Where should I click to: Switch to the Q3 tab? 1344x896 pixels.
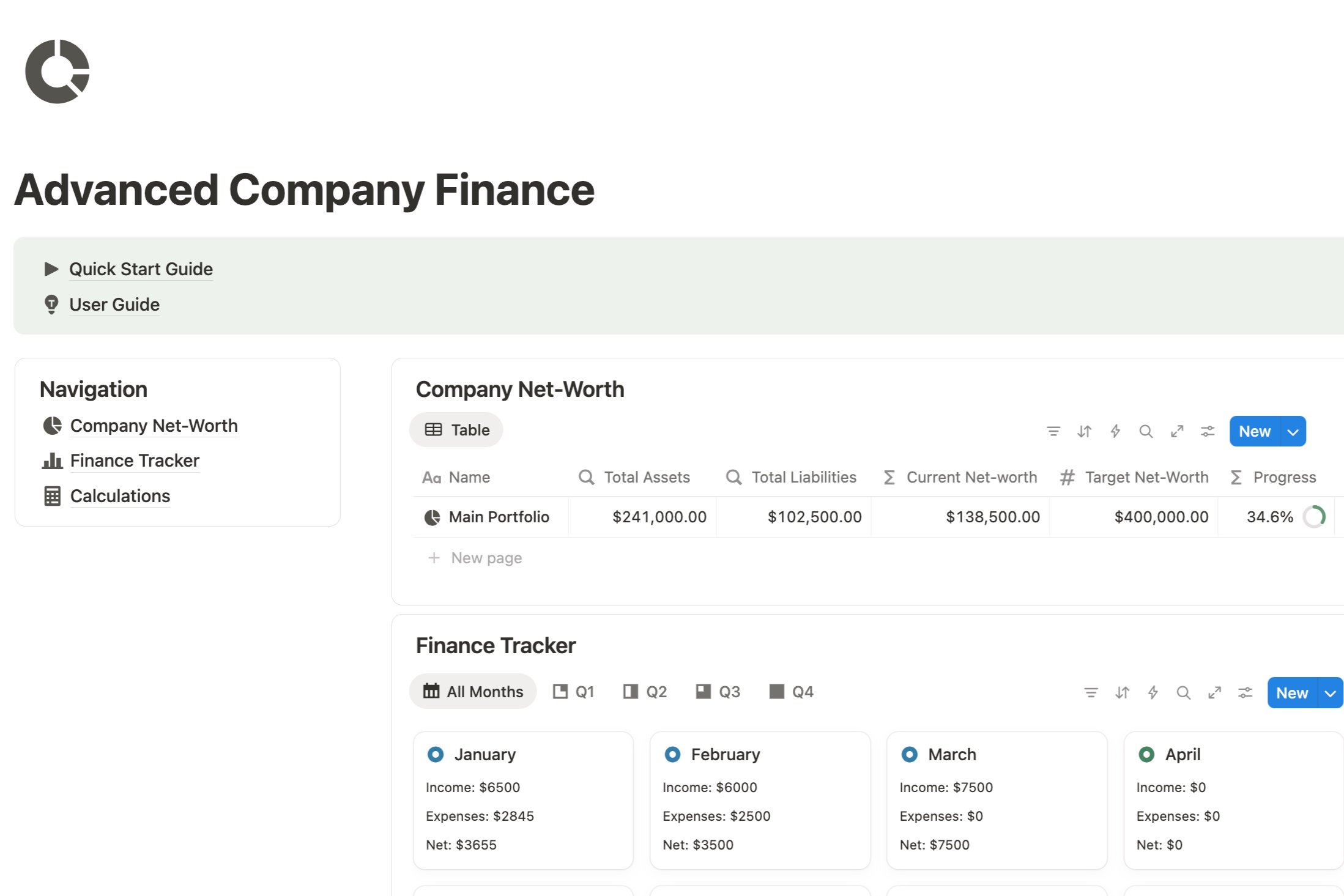[x=718, y=692]
